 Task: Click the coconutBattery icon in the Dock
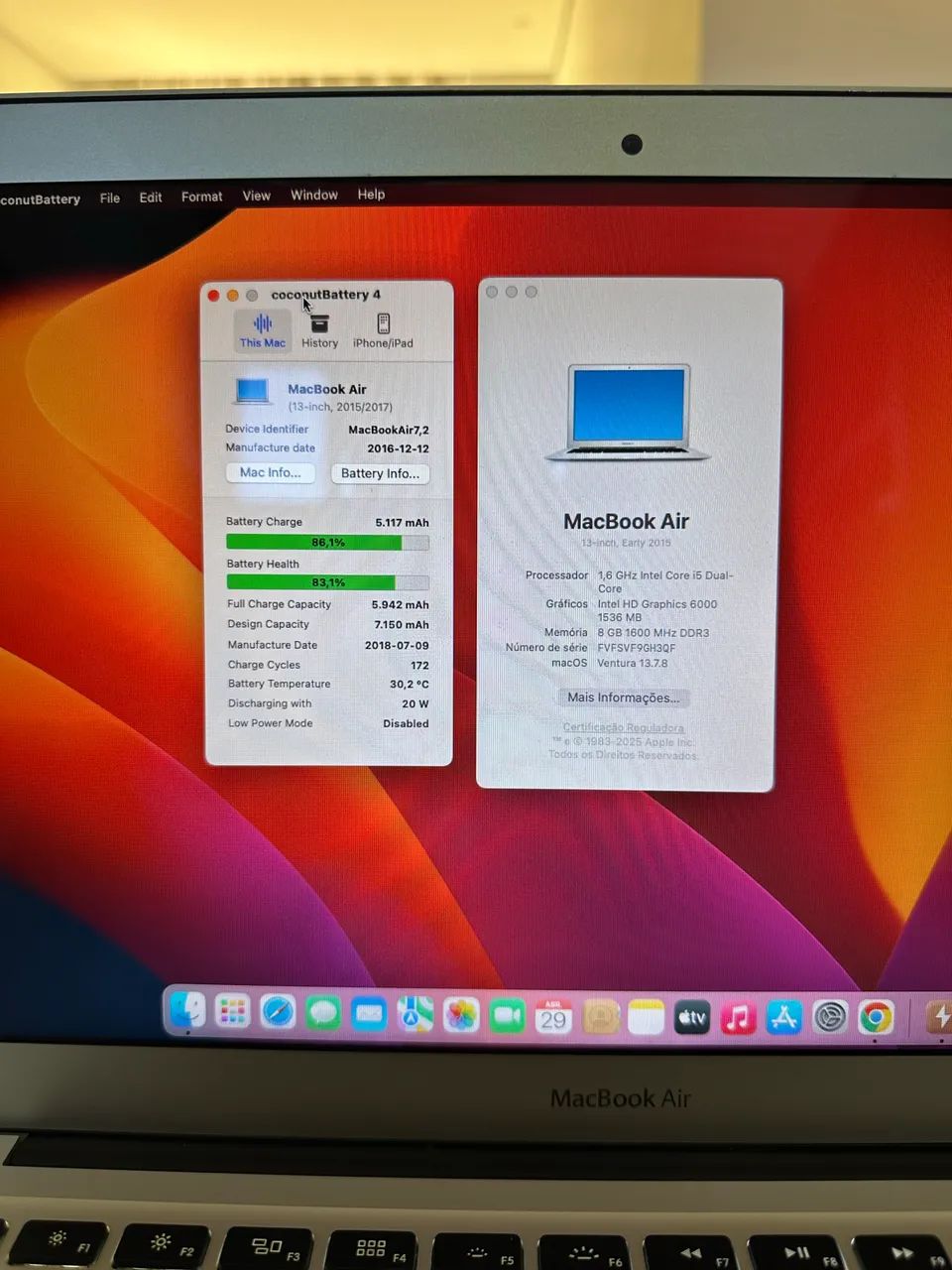point(938,1017)
